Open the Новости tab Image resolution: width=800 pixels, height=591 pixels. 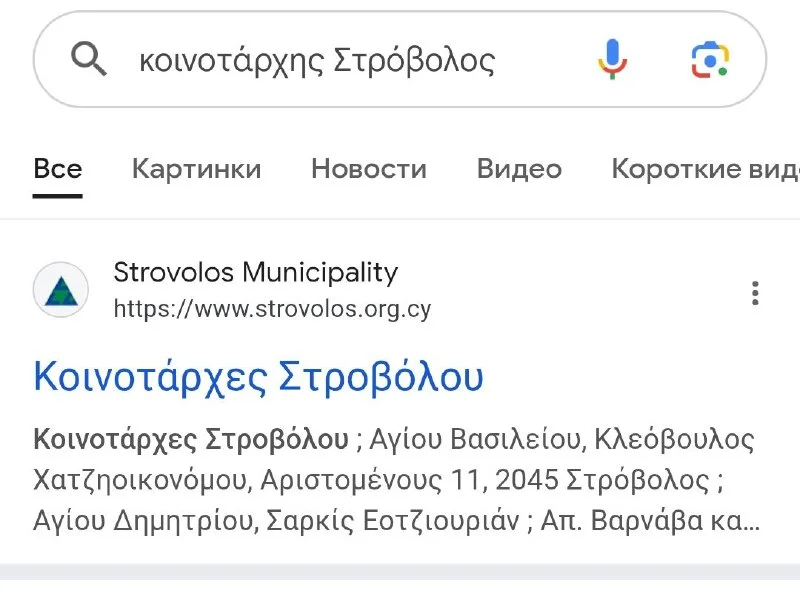click(x=369, y=169)
